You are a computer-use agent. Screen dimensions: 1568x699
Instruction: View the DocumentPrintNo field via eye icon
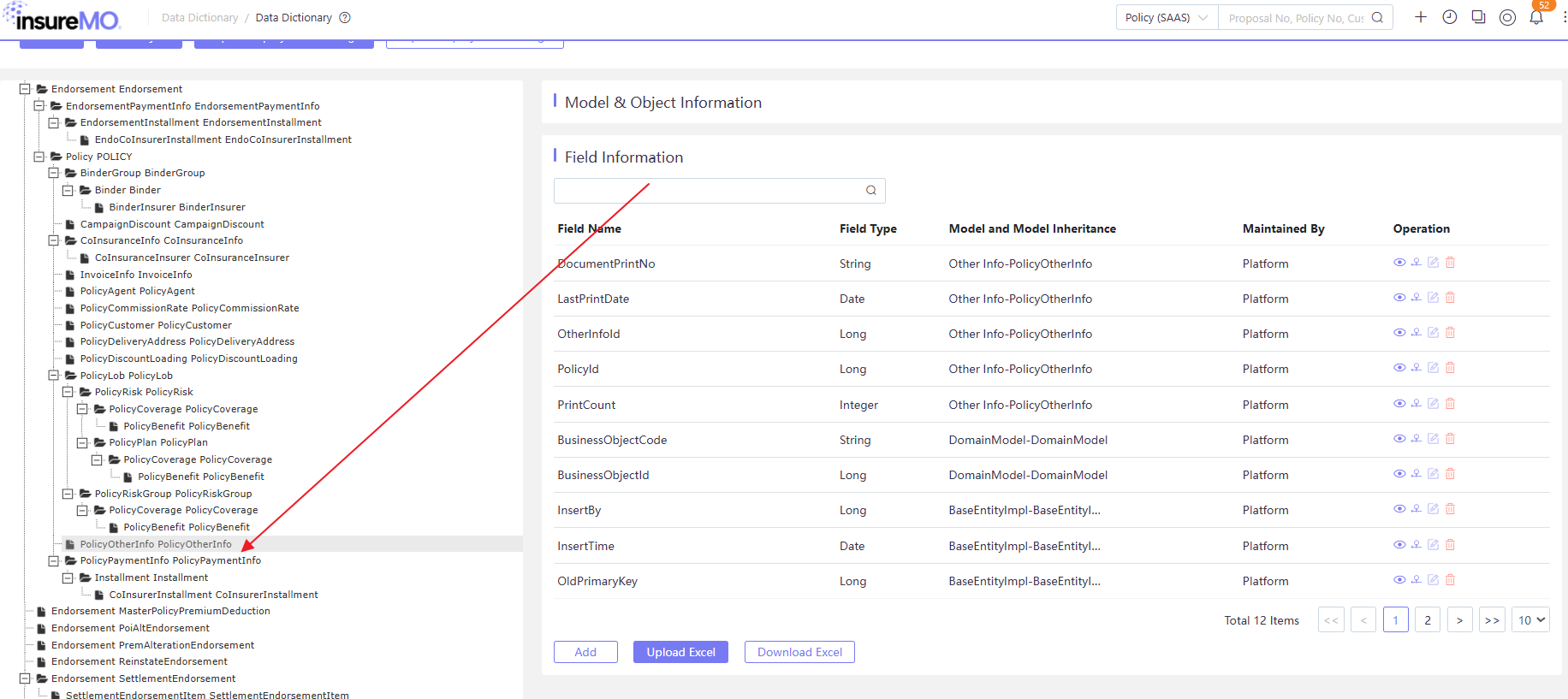1399,263
